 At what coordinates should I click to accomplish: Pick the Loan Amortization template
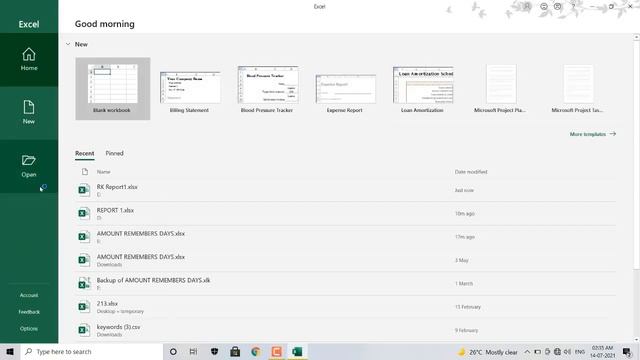point(423,90)
